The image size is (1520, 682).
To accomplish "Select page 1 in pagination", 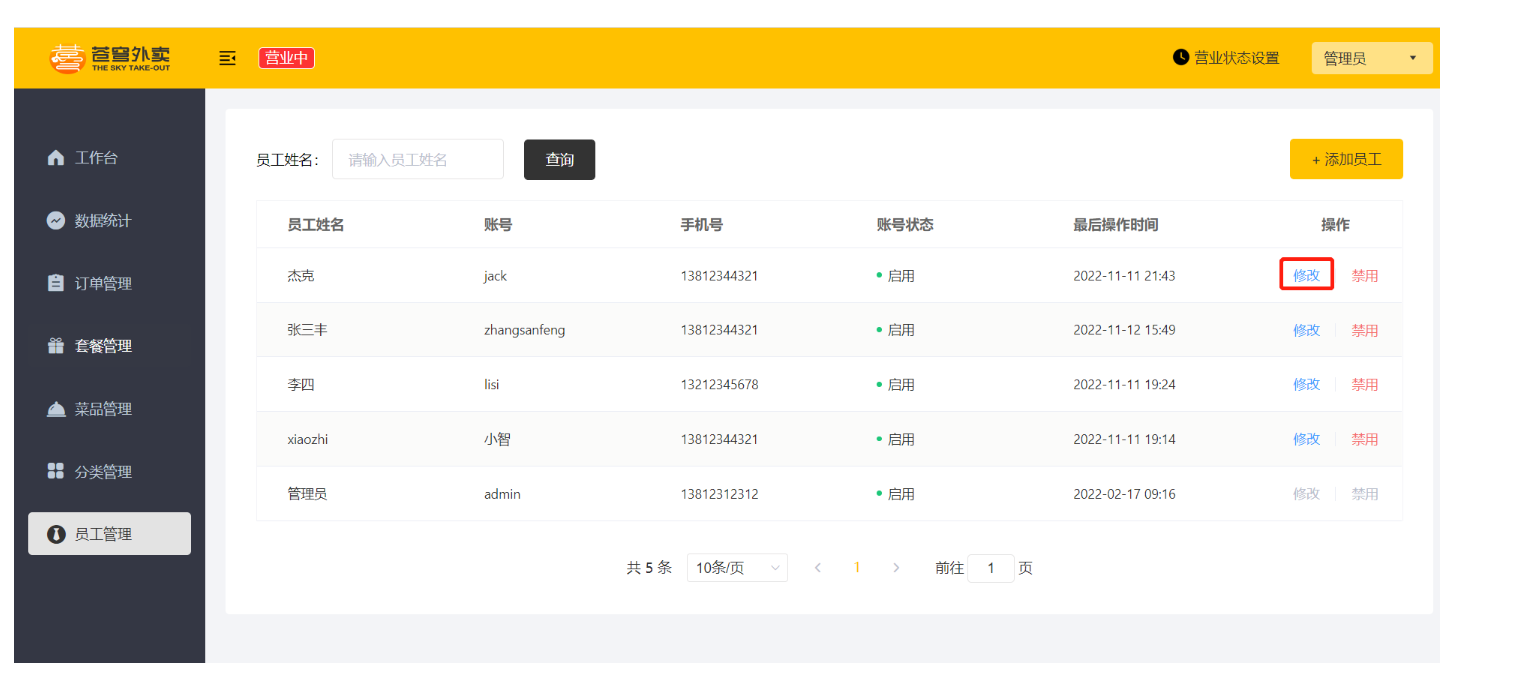I will tap(857, 568).
